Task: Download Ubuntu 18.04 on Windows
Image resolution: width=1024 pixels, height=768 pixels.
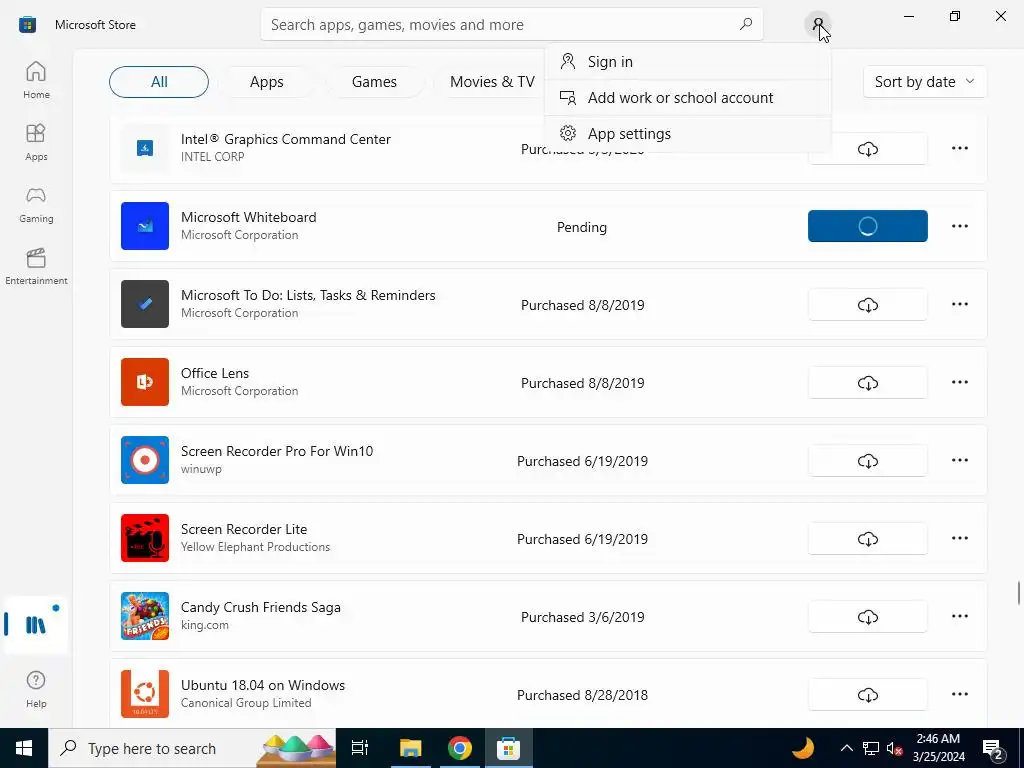Action: click(x=867, y=694)
